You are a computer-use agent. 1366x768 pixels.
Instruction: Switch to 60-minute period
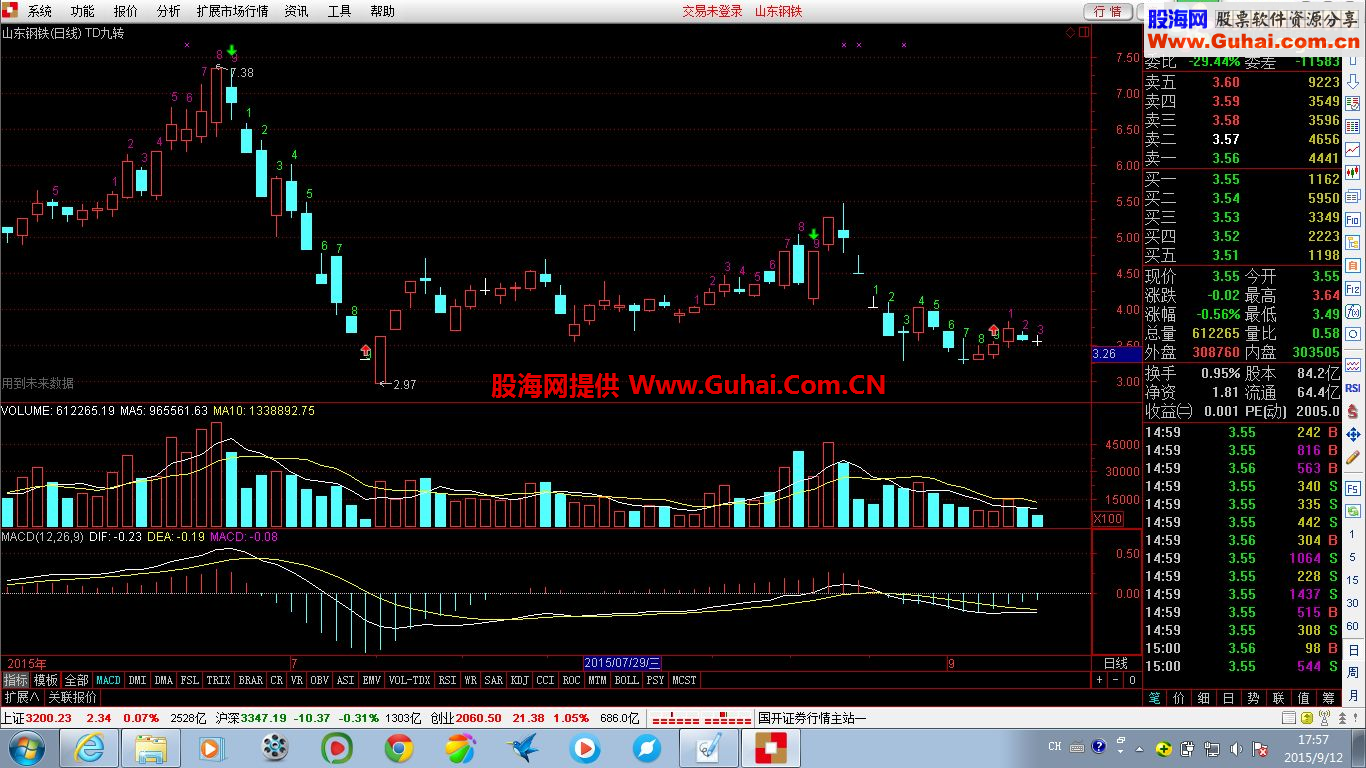point(1352,625)
